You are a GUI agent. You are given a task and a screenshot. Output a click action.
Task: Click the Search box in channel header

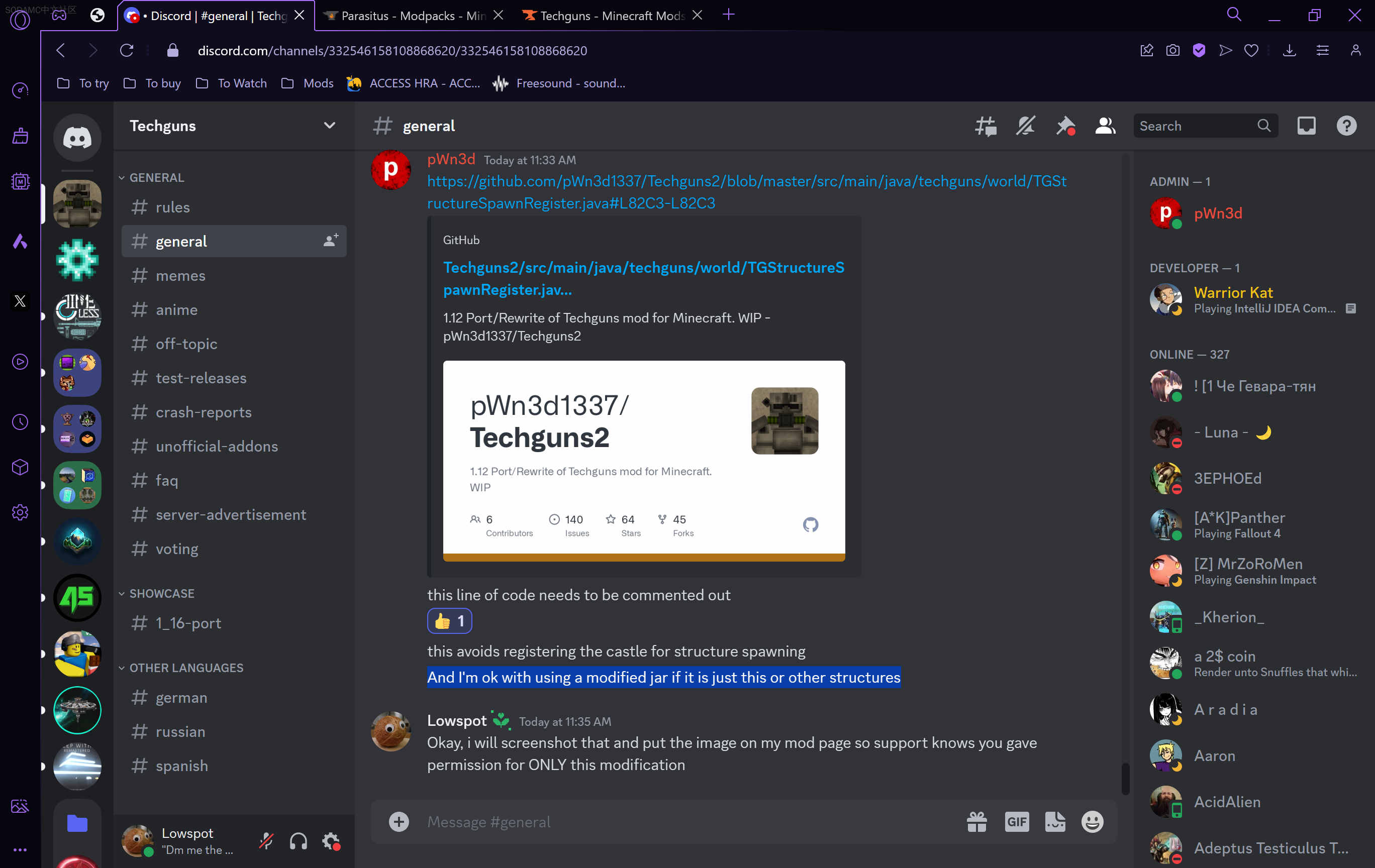tap(1205, 126)
